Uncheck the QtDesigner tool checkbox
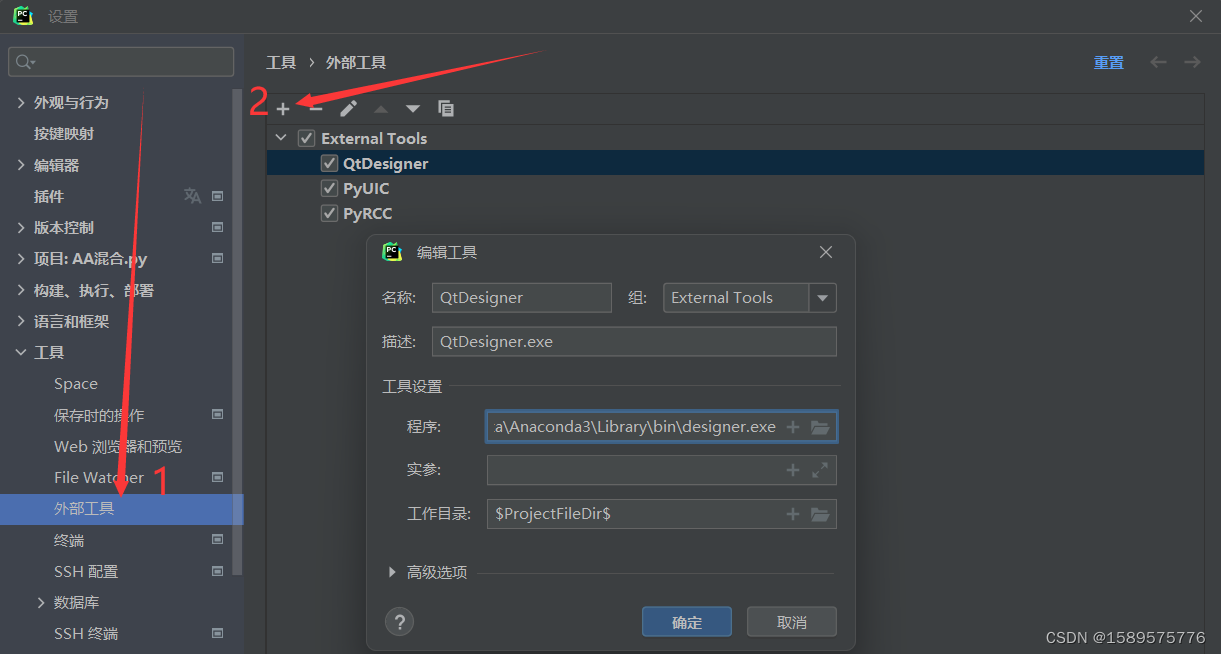Image resolution: width=1221 pixels, height=654 pixels. pos(329,163)
